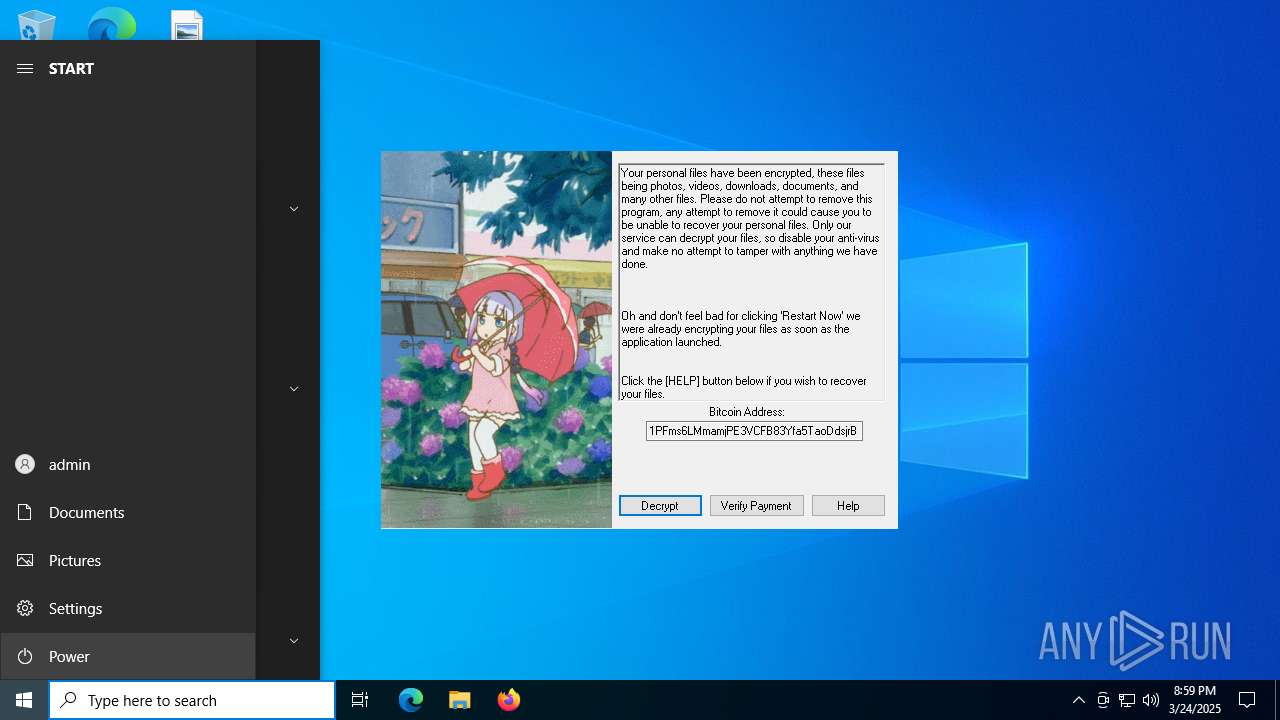The image size is (1280, 720).
Task: Open the admin user account entry
Action: coord(128,464)
